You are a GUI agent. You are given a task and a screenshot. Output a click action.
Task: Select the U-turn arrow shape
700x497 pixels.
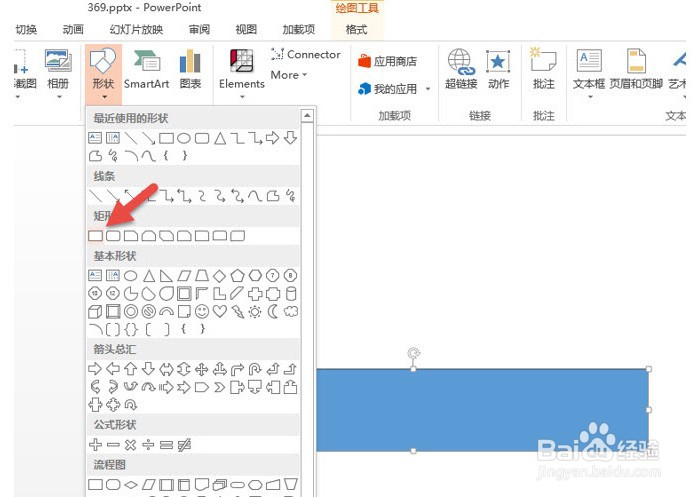click(x=255, y=369)
